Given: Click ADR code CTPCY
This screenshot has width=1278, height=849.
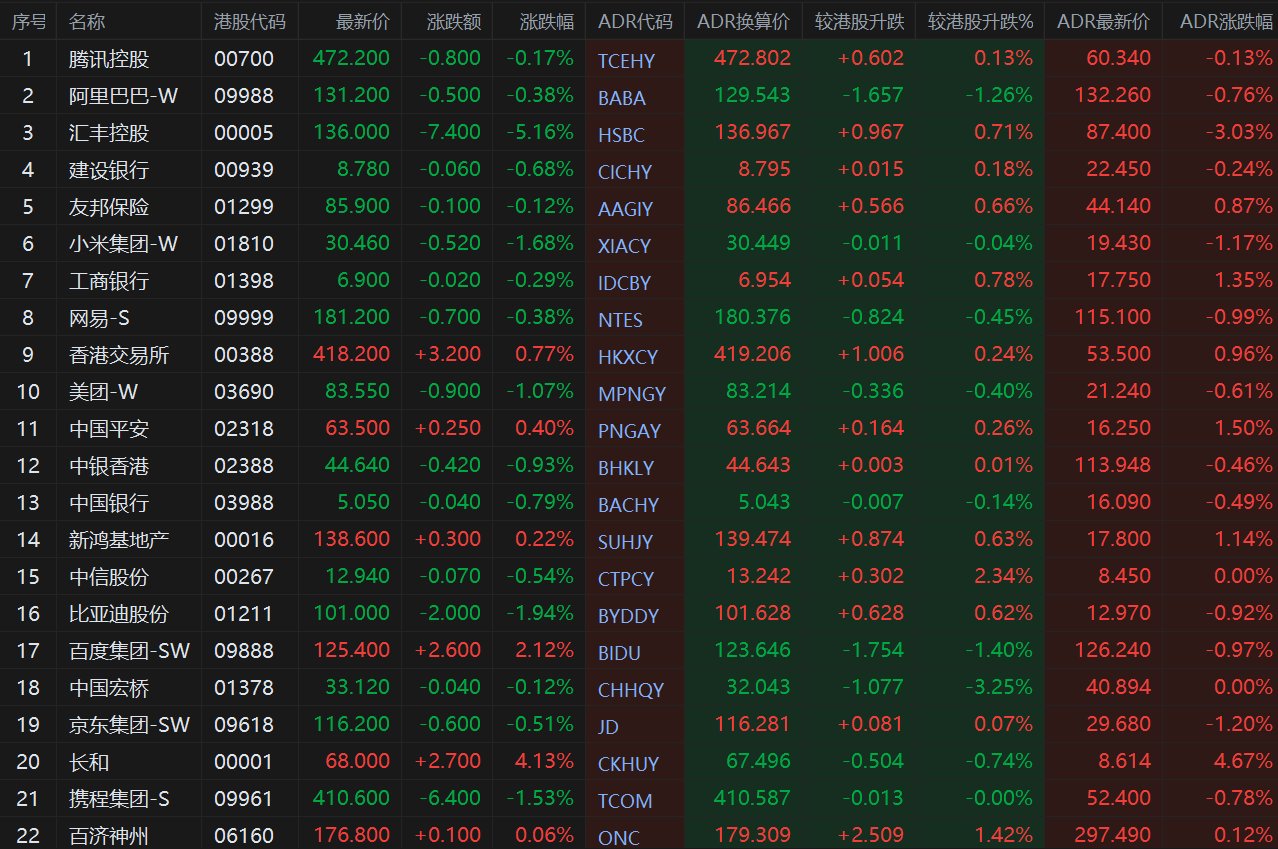Looking at the screenshot, I should 626,579.
